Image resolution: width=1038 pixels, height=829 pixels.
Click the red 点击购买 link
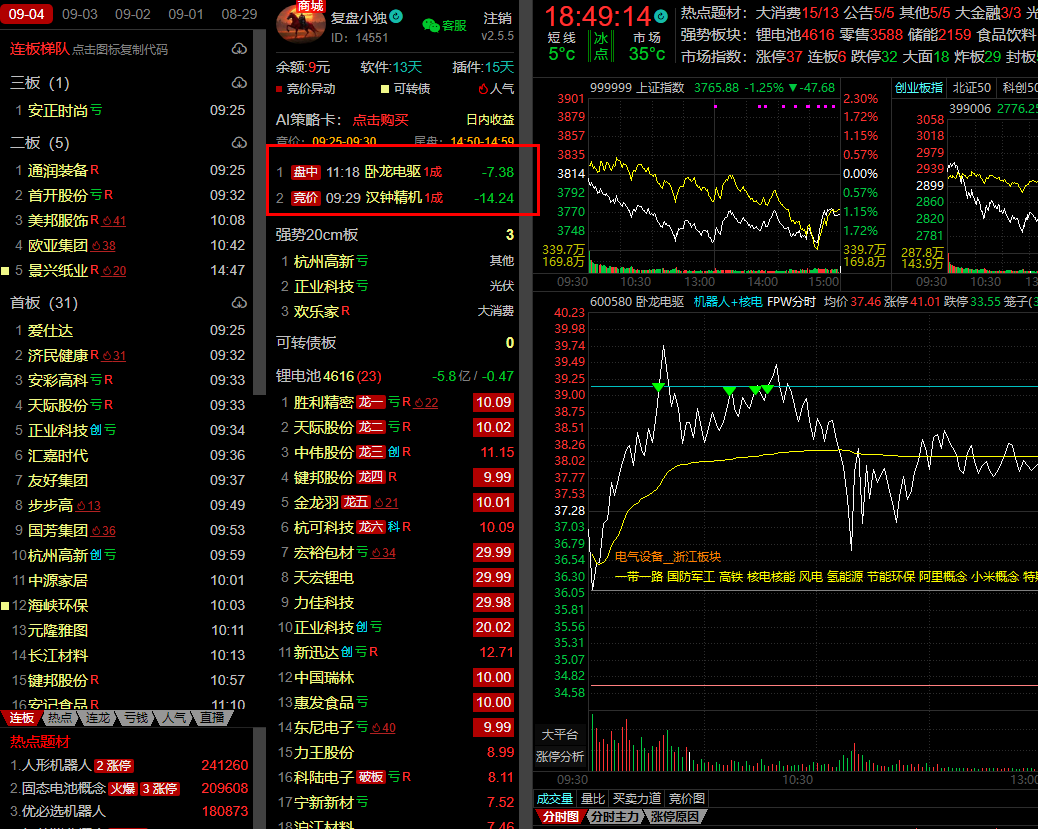[380, 120]
